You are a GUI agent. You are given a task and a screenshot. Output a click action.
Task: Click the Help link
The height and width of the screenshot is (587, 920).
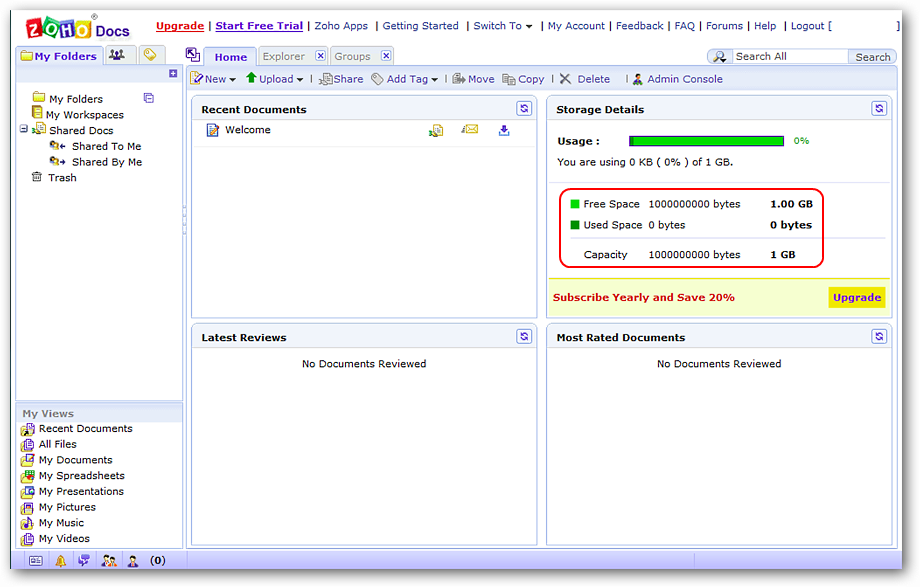pyautogui.click(x=765, y=26)
